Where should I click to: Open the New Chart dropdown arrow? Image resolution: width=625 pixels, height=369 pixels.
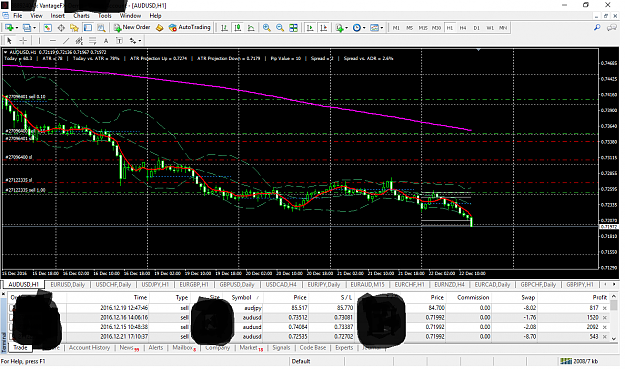click(x=17, y=28)
